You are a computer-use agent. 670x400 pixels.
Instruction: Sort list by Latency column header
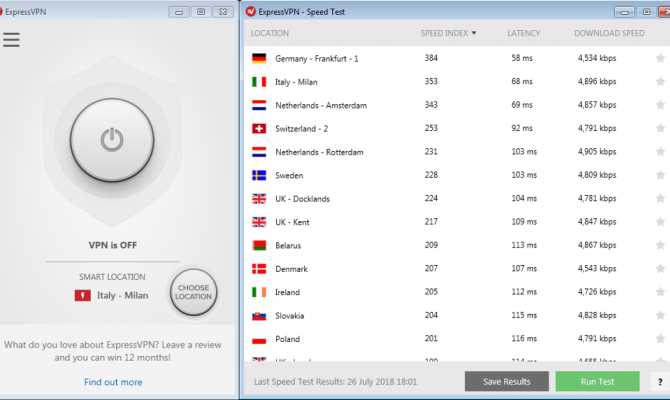pyautogui.click(x=523, y=33)
